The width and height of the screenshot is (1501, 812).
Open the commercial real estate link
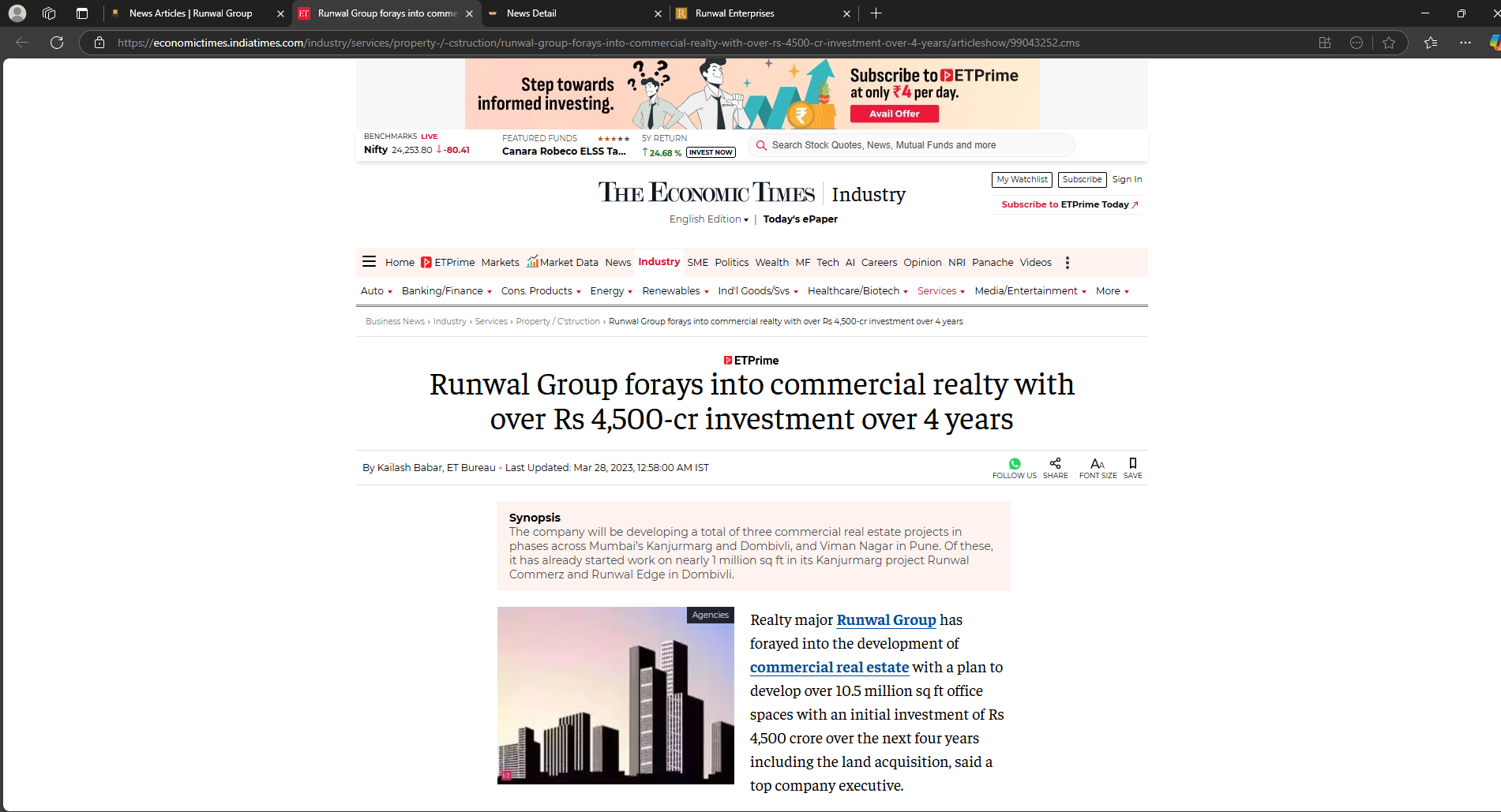828,667
